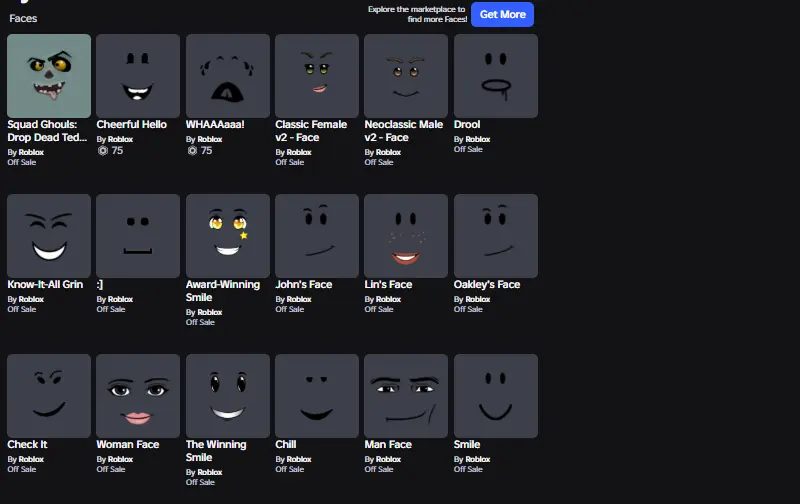Choose the Classic Female v2 face thumbnail
The image size is (800, 504).
click(x=317, y=76)
